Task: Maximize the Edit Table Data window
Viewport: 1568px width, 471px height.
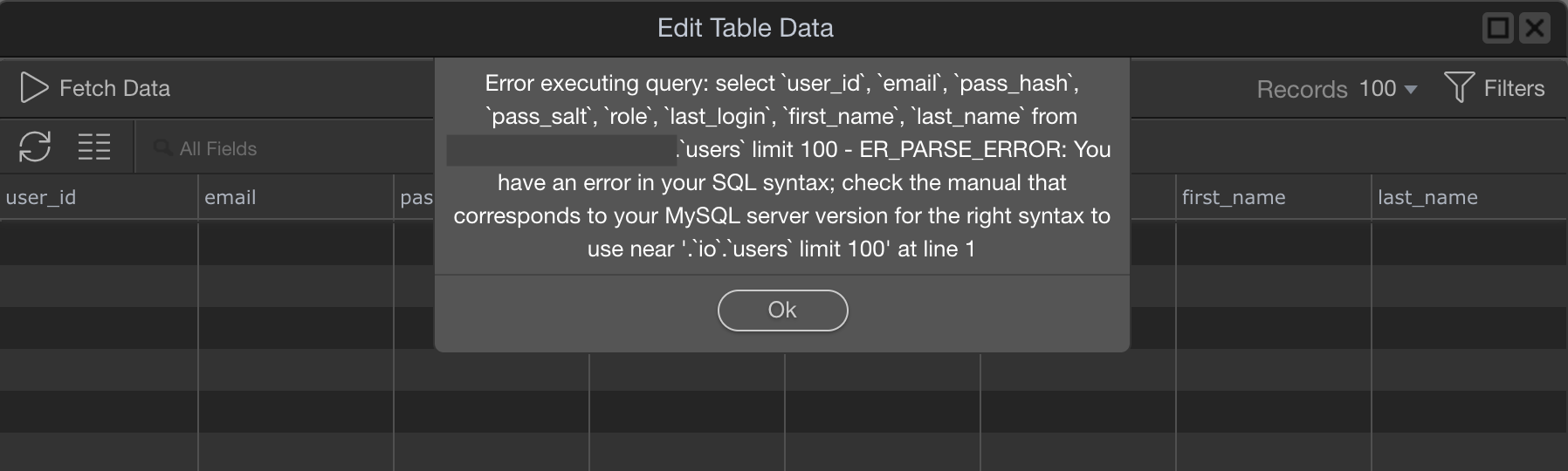Action: tap(1498, 28)
